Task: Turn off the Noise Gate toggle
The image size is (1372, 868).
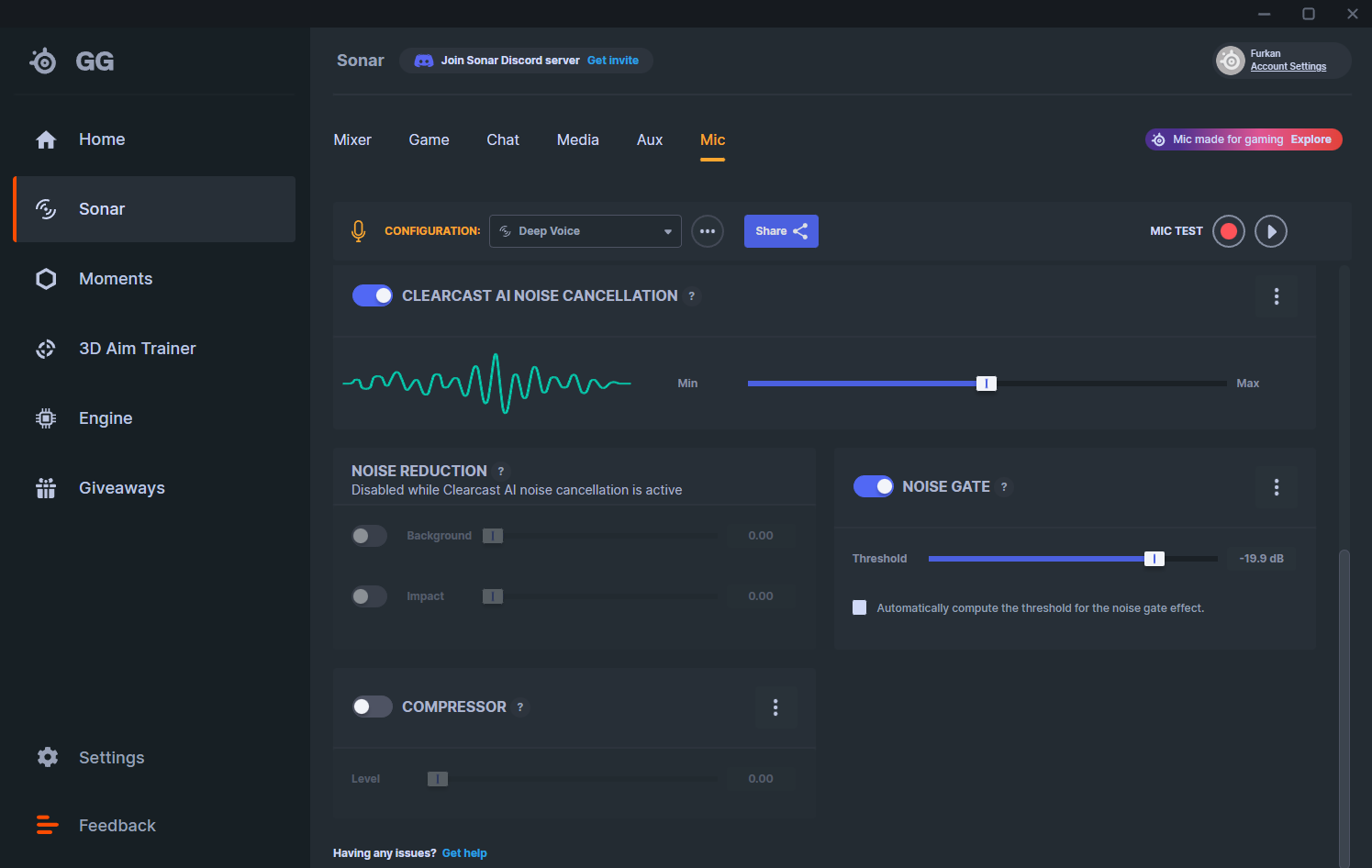Action: 874,486
